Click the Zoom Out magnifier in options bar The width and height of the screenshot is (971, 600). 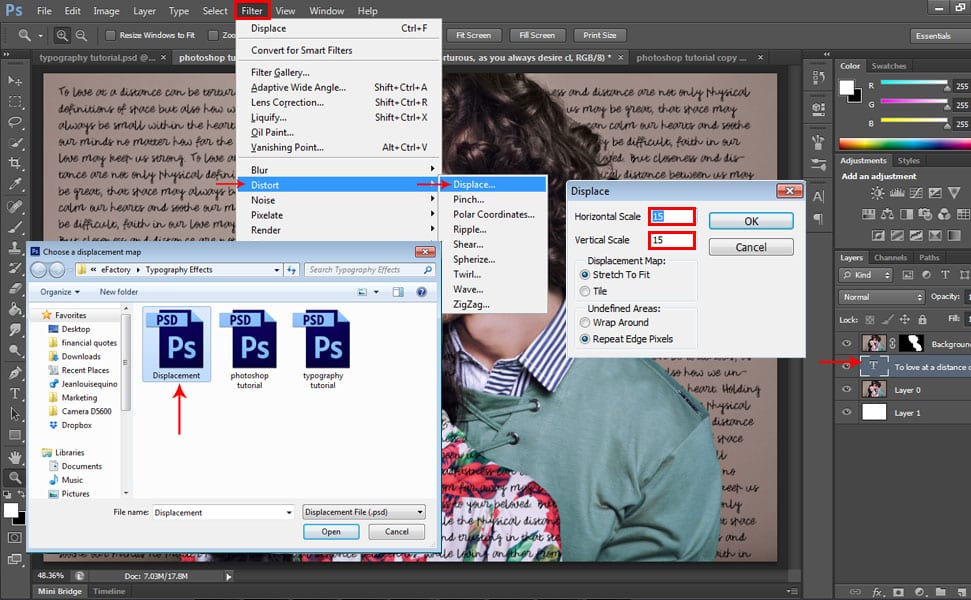click(81, 36)
